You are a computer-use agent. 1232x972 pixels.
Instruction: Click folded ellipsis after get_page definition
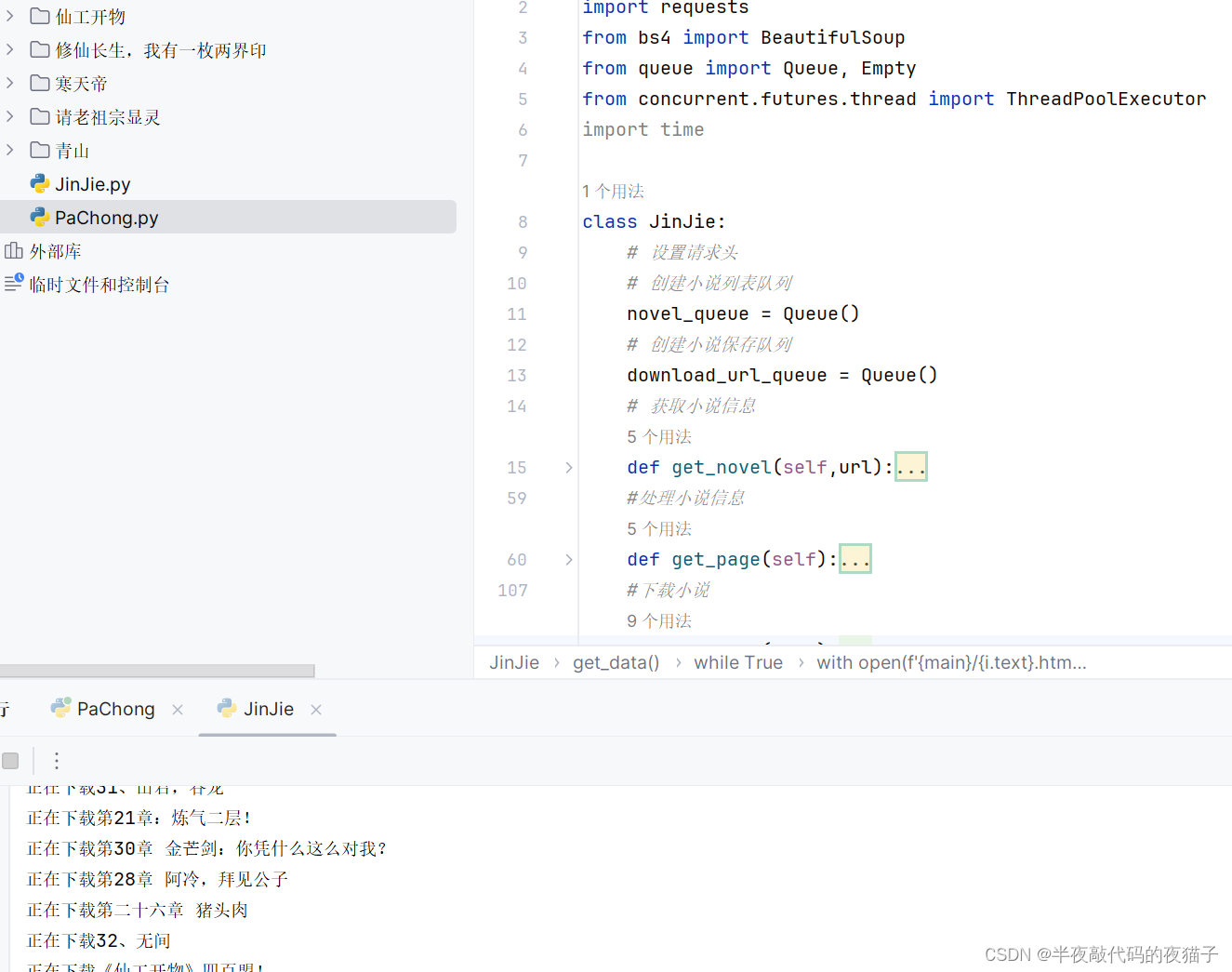tap(854, 559)
